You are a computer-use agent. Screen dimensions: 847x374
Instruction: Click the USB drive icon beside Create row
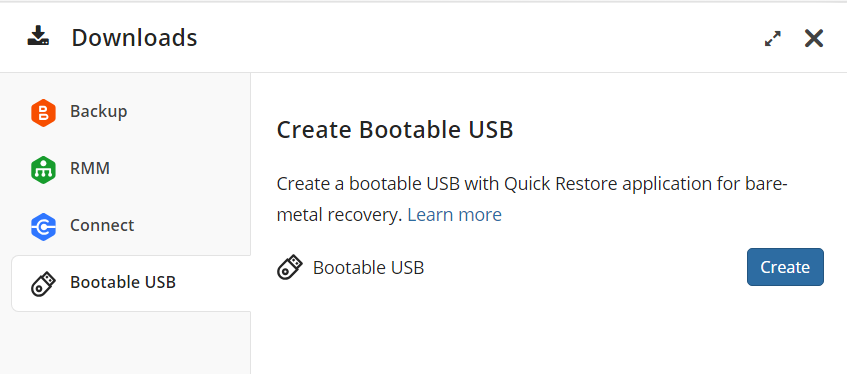pyautogui.click(x=290, y=268)
